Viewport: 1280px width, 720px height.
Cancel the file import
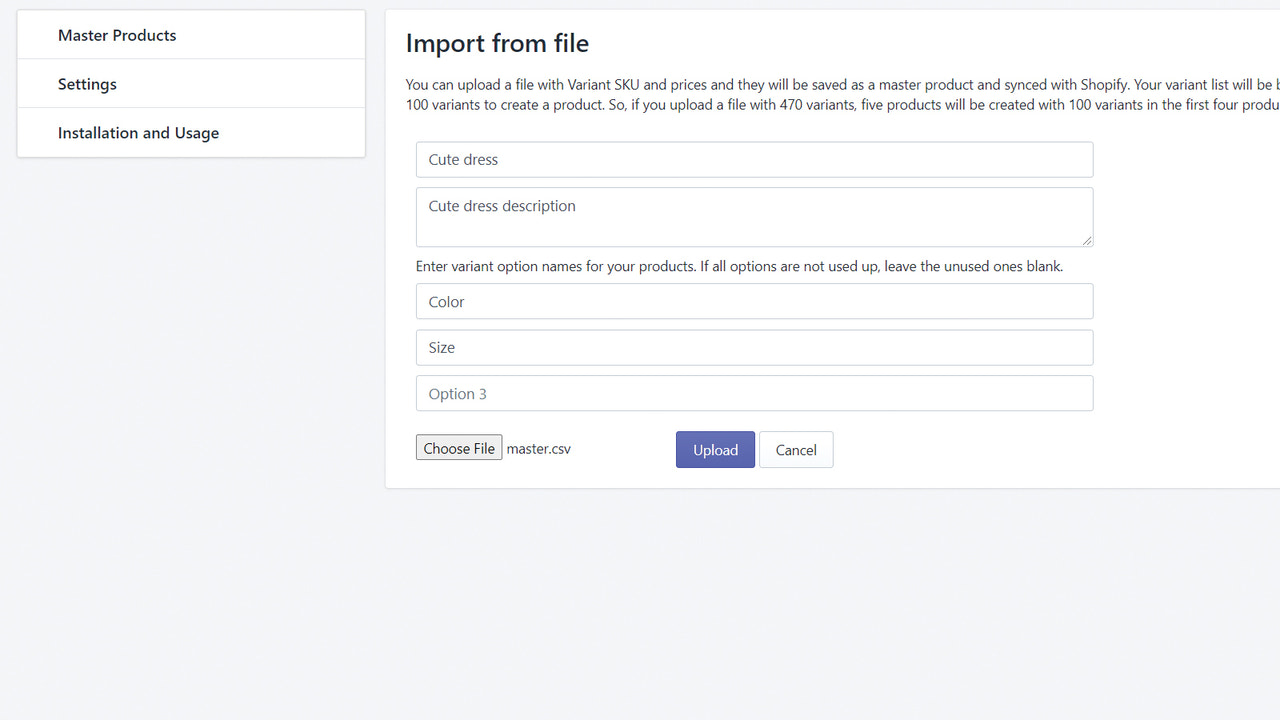[796, 449]
